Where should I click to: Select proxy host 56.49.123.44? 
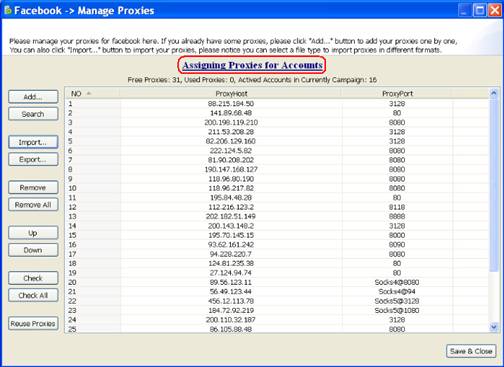click(231, 292)
